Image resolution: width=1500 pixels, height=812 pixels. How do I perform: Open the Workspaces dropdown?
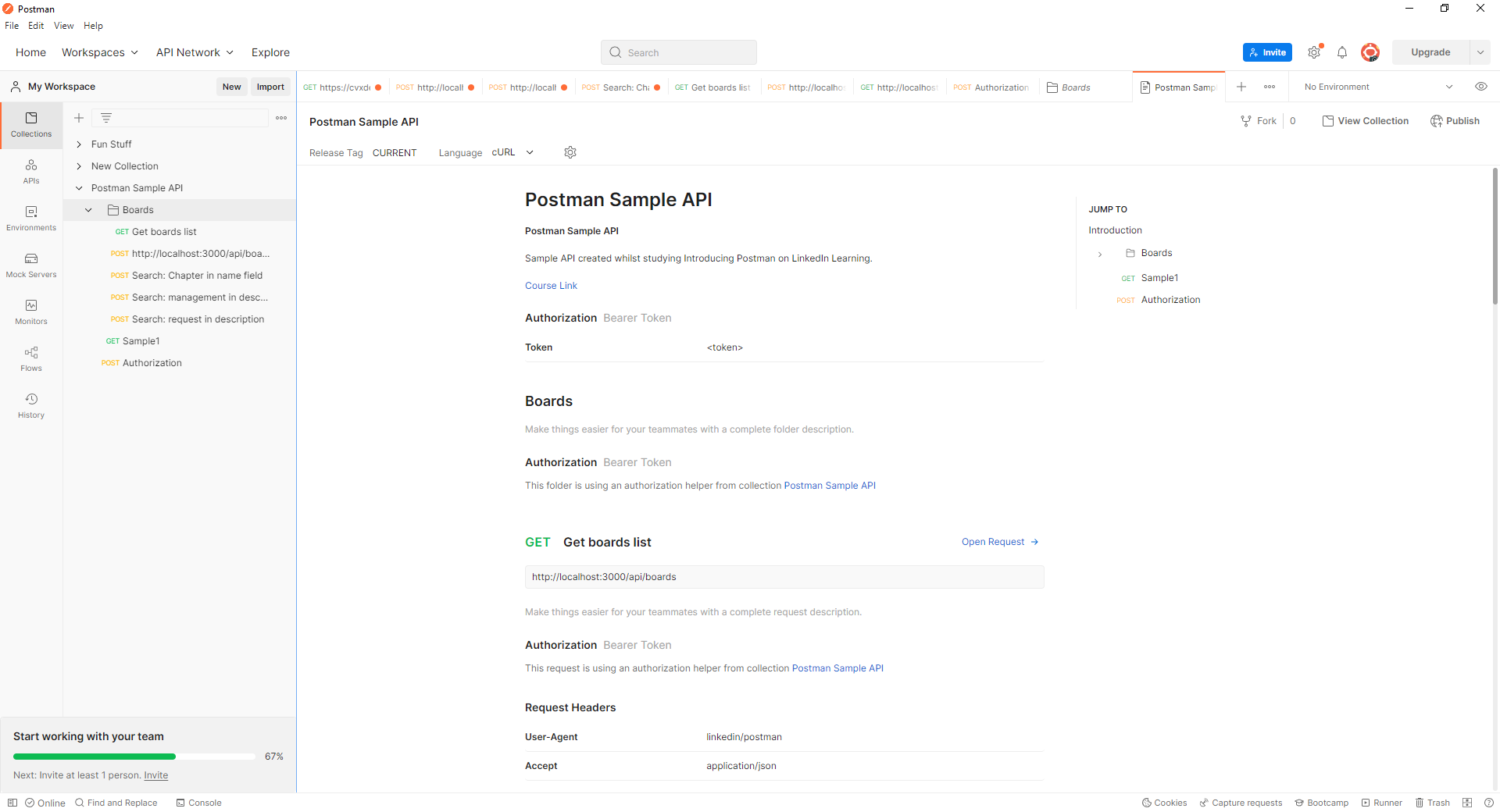[100, 52]
